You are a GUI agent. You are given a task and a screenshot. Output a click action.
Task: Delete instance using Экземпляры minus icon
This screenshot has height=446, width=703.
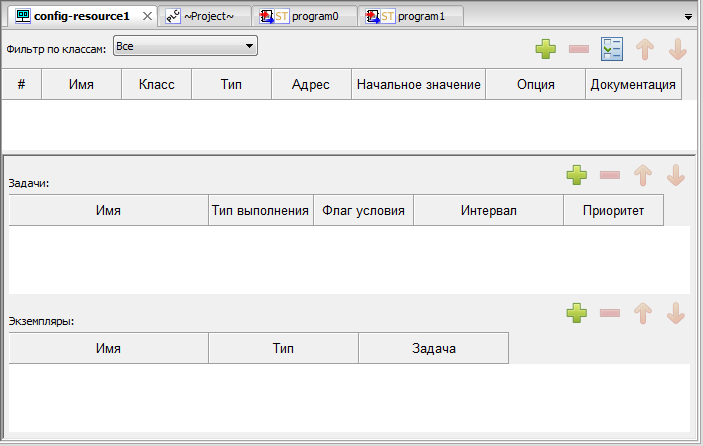point(610,313)
